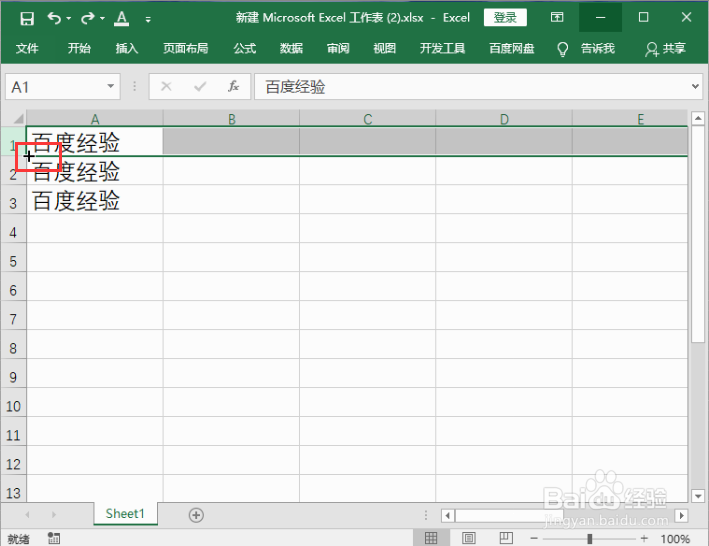709x546 pixels.
Task: Click the zoom in plus button
Action: click(644, 538)
